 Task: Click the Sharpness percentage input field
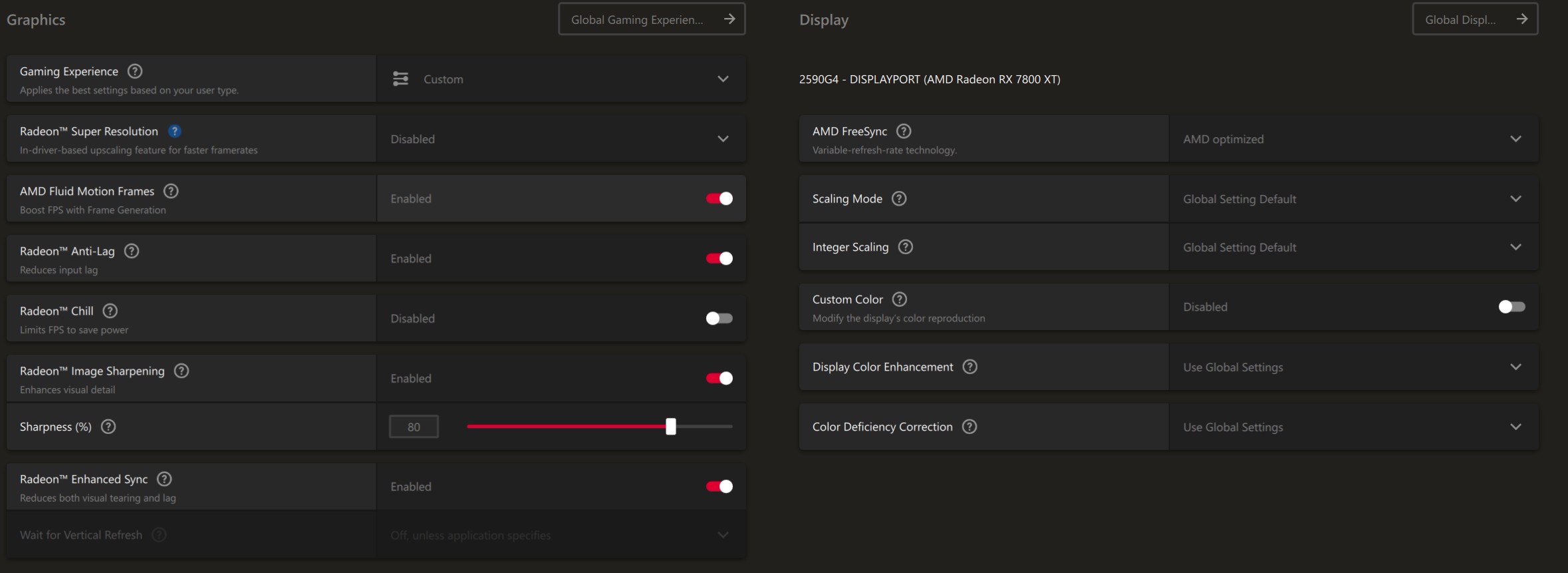click(x=414, y=427)
